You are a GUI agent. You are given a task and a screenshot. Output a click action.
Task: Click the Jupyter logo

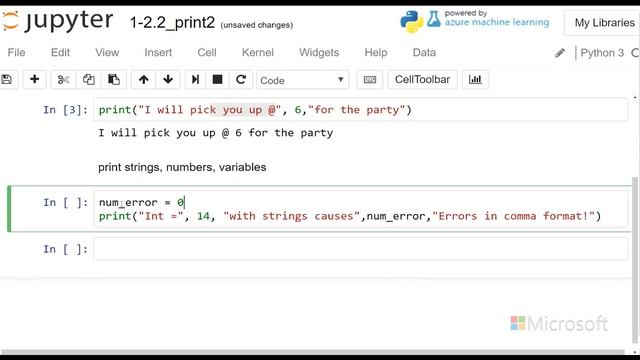pos(57,20)
